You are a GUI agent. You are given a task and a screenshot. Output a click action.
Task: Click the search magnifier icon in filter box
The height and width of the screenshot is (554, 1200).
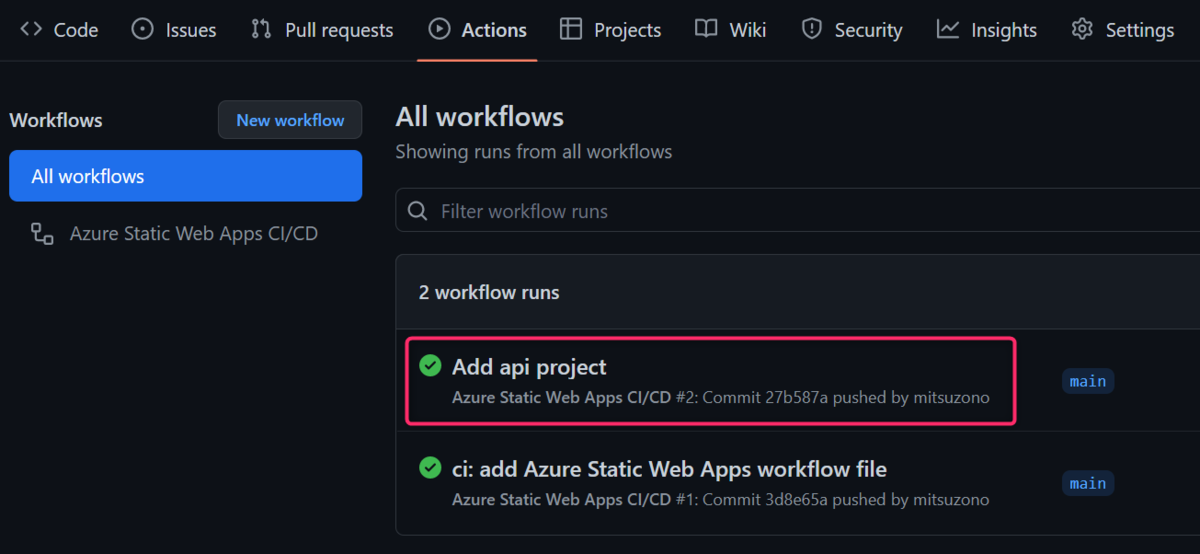(x=418, y=211)
